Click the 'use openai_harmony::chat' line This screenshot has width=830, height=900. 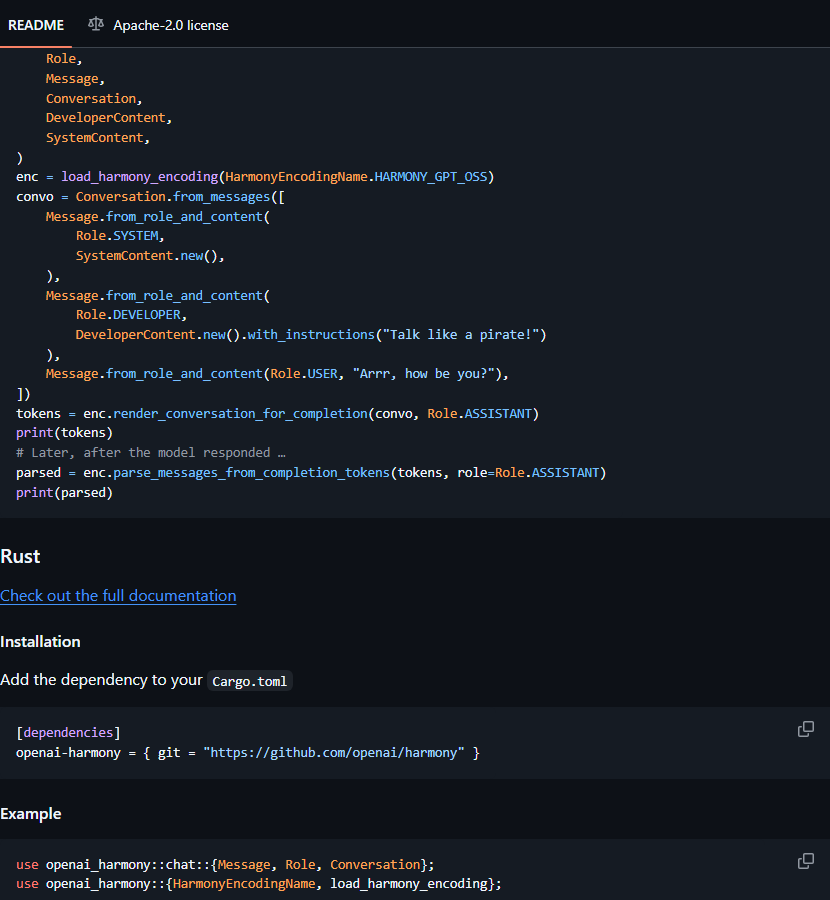(225, 864)
